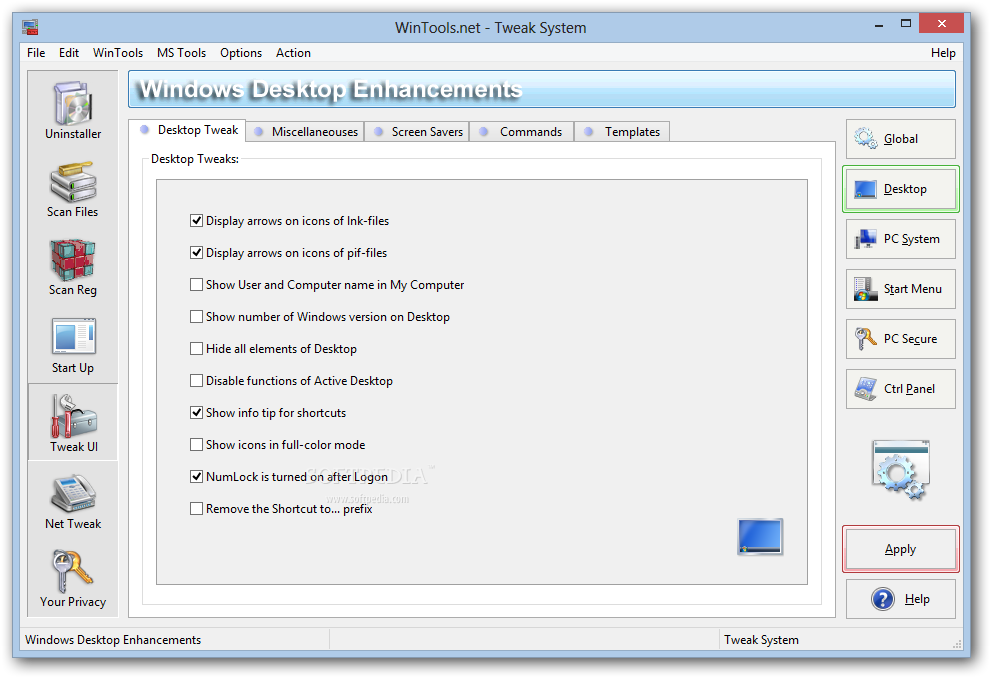The height and width of the screenshot is (678, 991).
Task: Open the Options menu
Action: (241, 53)
